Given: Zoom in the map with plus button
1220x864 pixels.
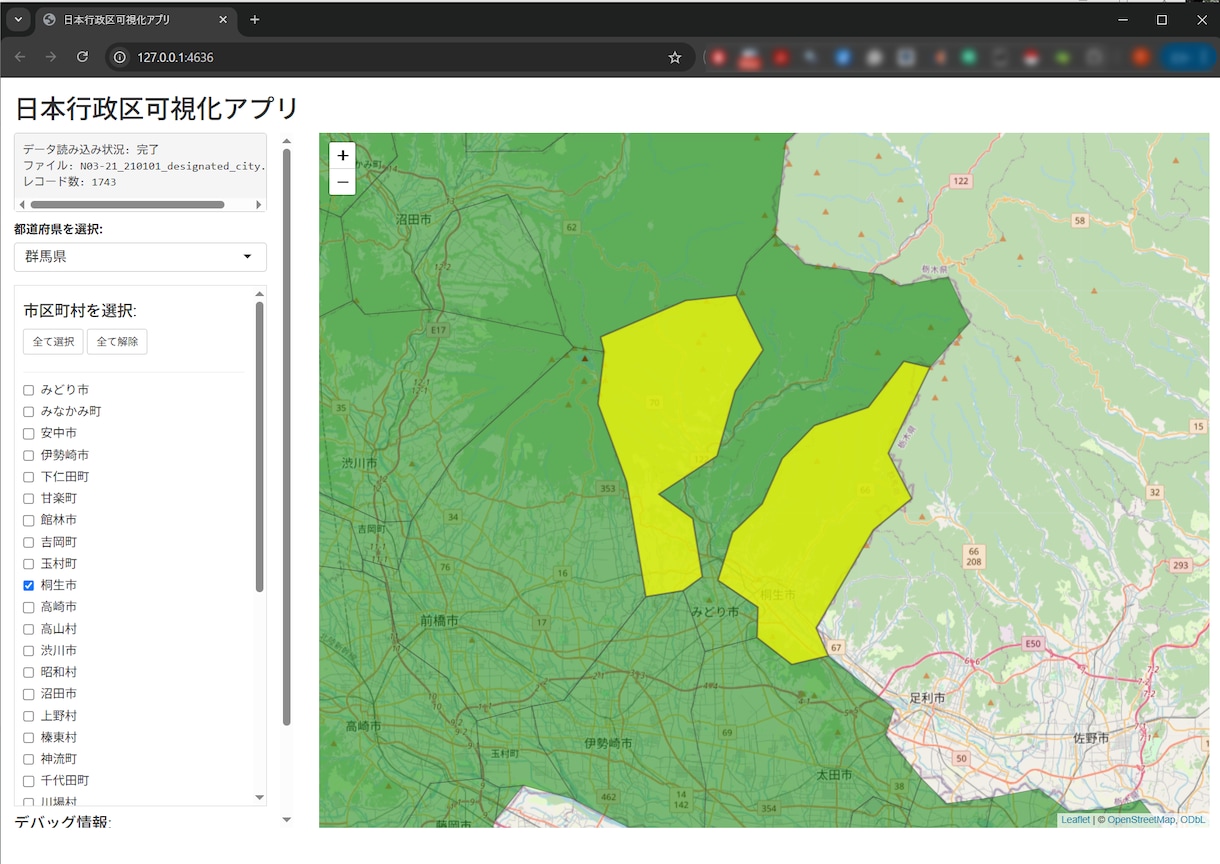Looking at the screenshot, I should (x=342, y=156).
